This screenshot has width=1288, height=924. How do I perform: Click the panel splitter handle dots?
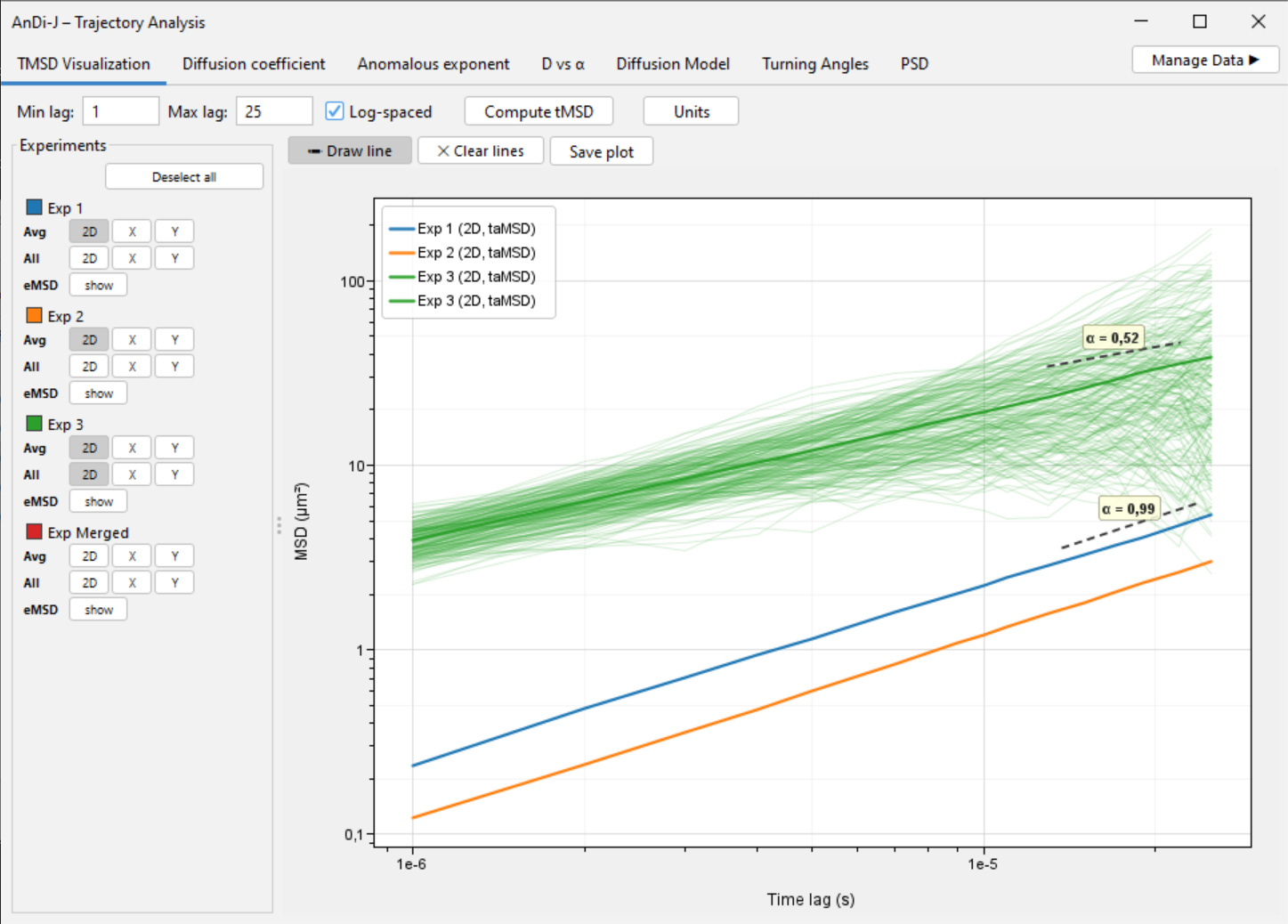pyautogui.click(x=279, y=526)
